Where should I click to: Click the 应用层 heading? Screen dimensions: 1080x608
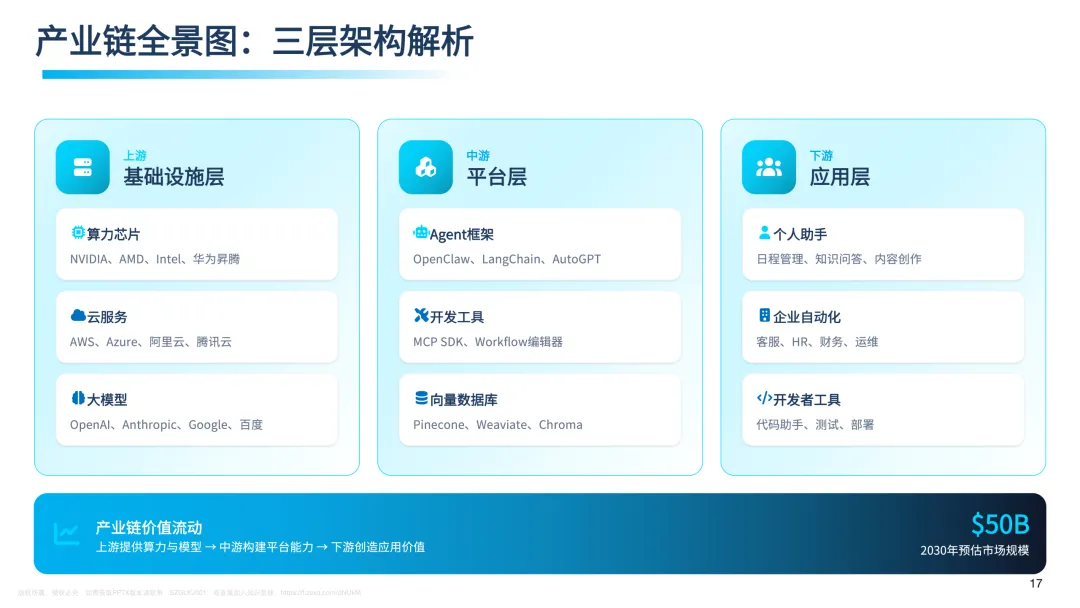[840, 177]
